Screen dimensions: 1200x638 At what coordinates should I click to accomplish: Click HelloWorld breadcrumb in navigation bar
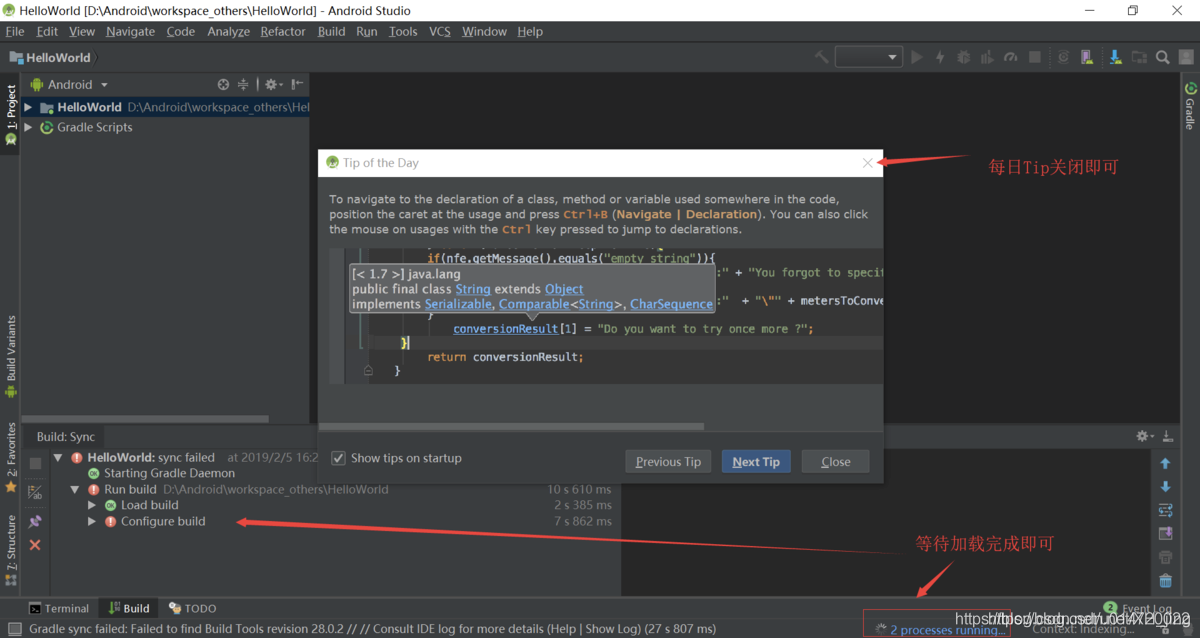tap(50, 57)
